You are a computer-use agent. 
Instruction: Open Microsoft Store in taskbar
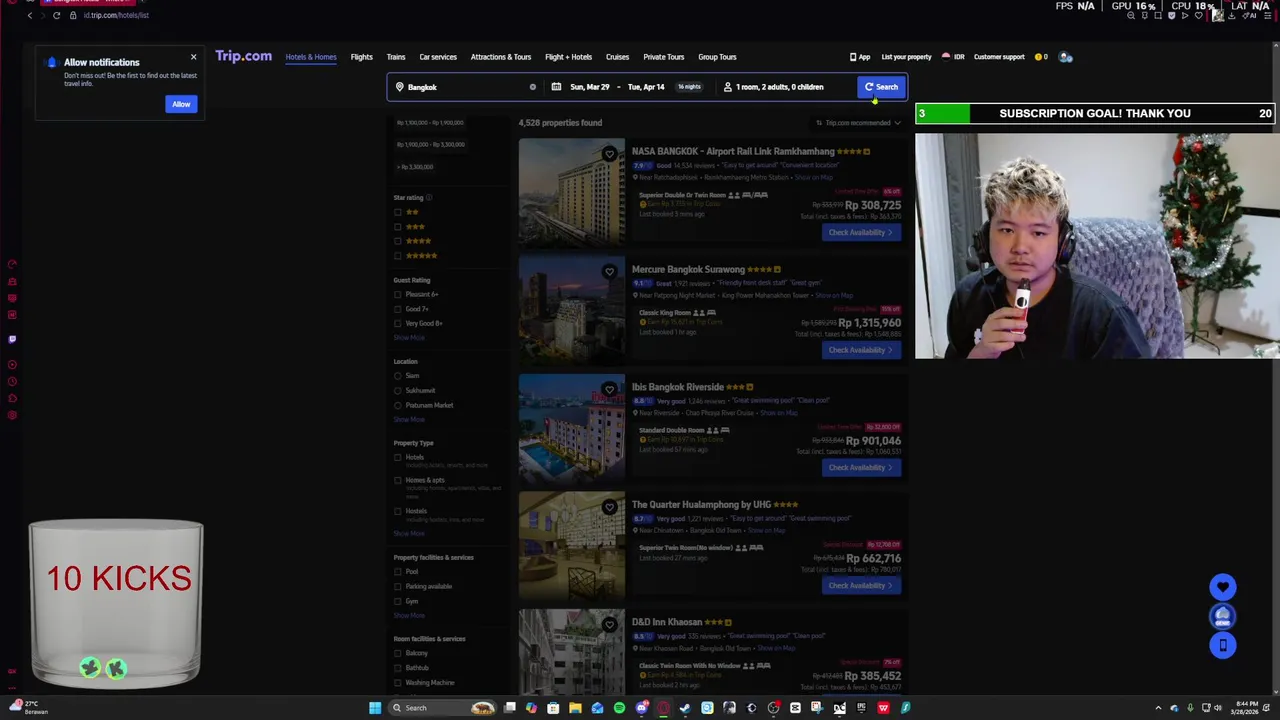[553, 708]
